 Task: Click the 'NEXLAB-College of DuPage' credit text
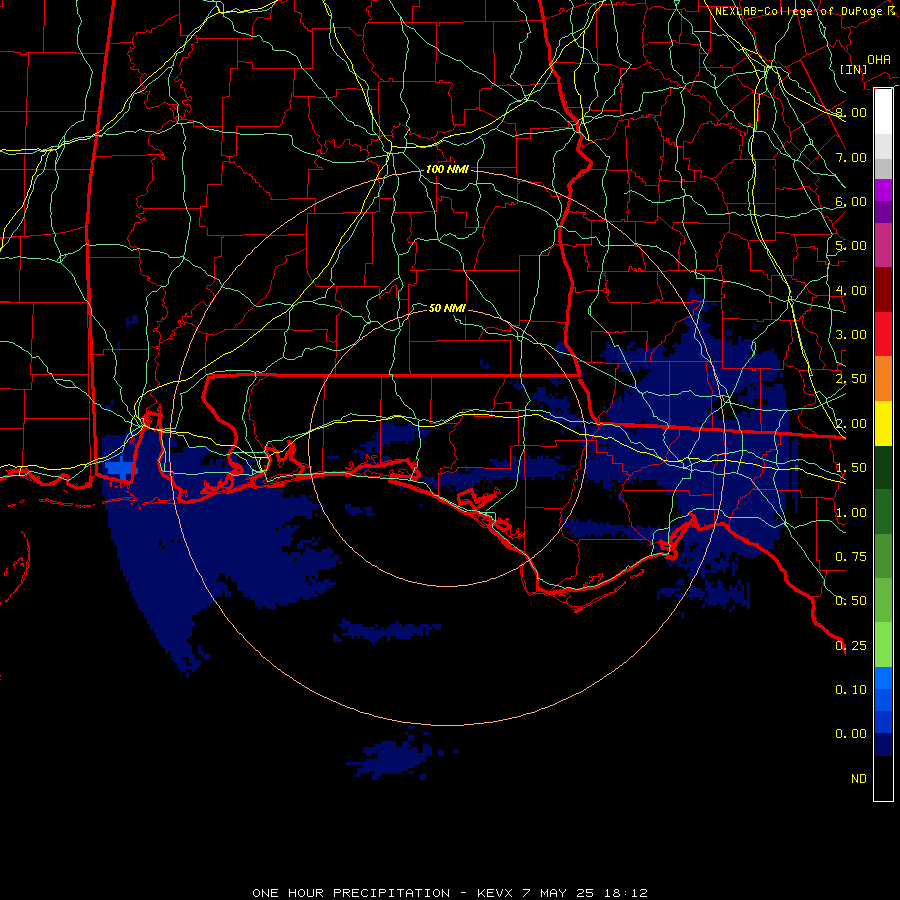pos(800,11)
